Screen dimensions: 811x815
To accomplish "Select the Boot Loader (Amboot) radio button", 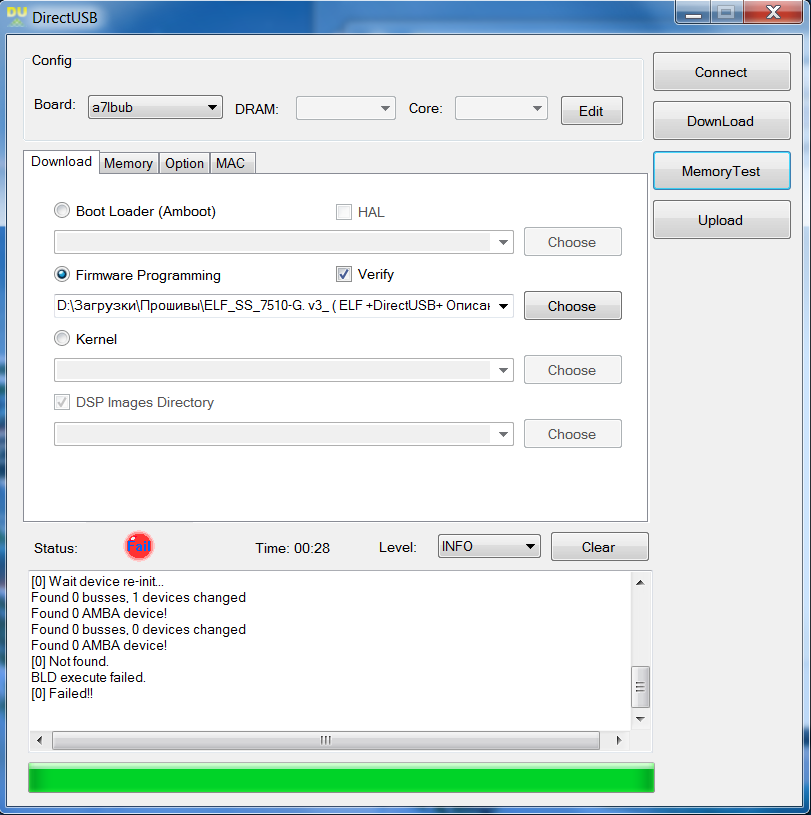I will [x=63, y=211].
